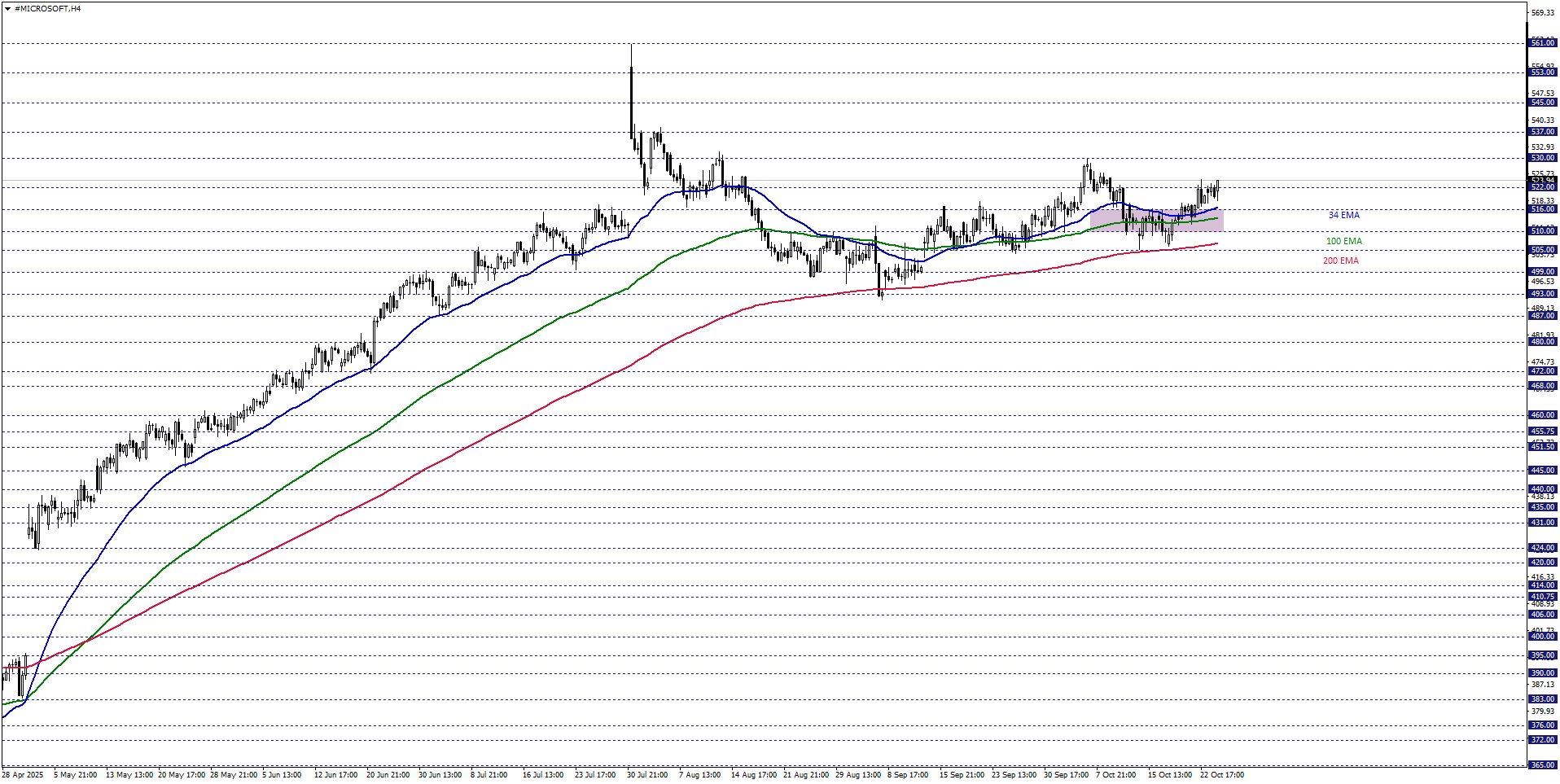Select the blue 34 EMA label
The height and width of the screenshot is (784, 1560).
pos(1343,215)
